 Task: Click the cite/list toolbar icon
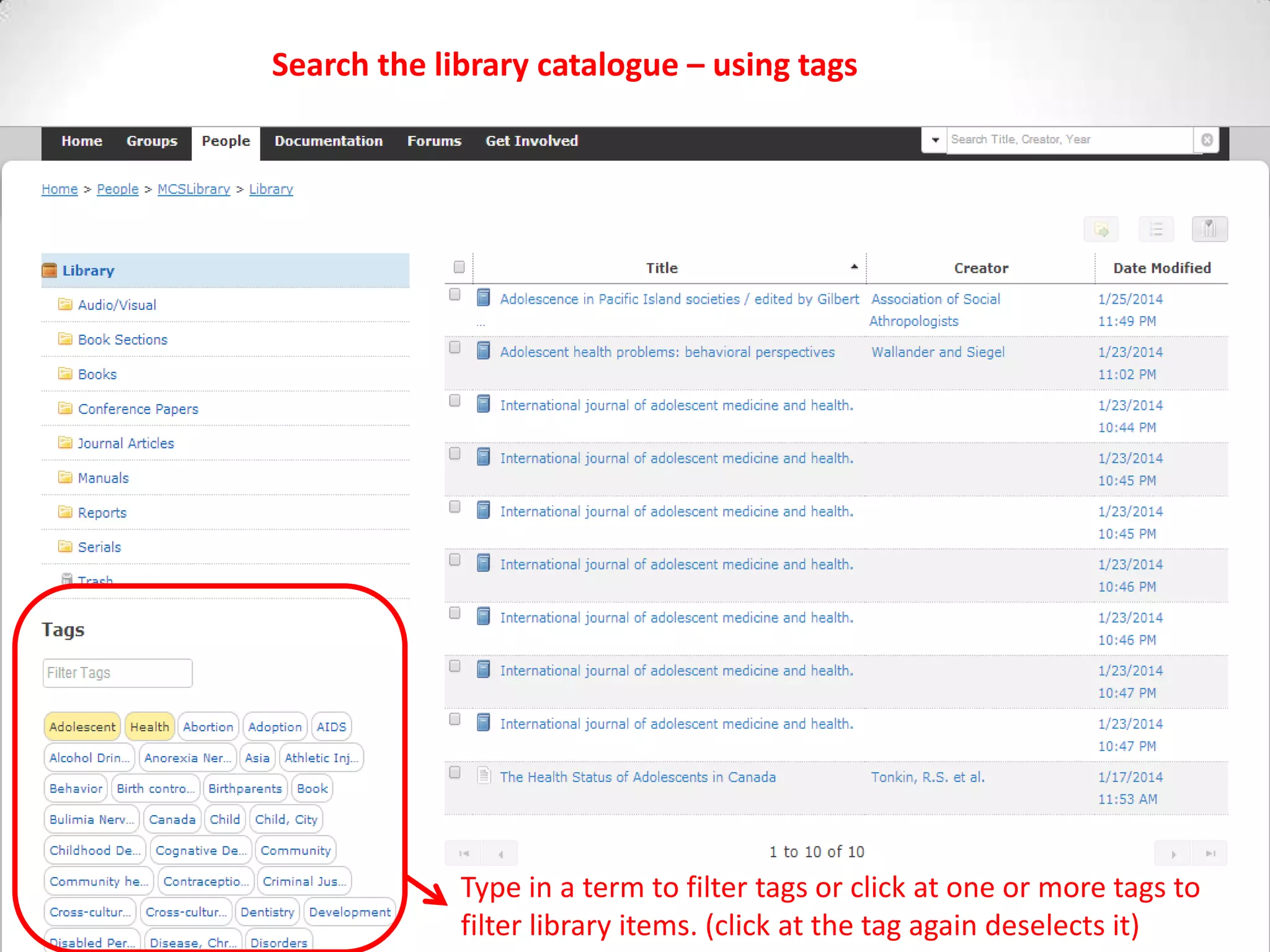1156,229
